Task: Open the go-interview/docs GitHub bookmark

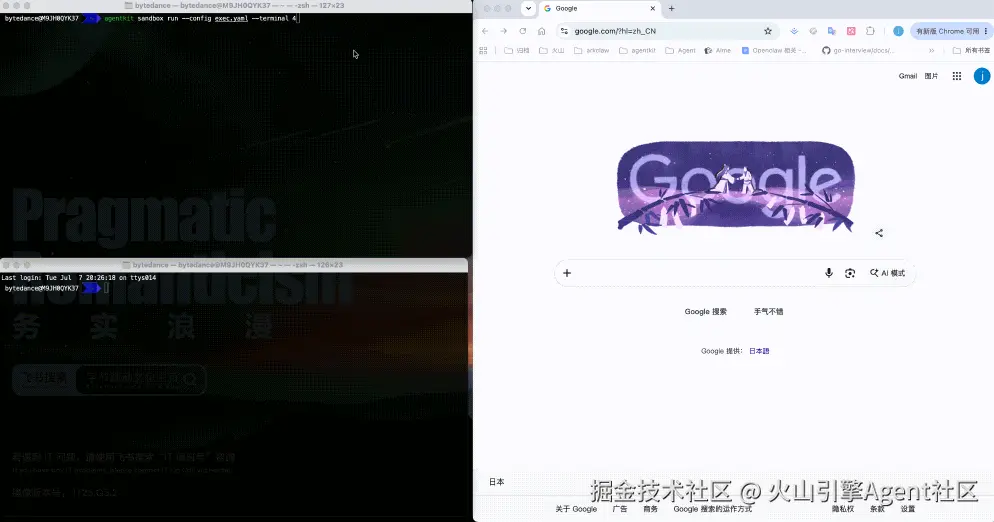Action: 858,51
